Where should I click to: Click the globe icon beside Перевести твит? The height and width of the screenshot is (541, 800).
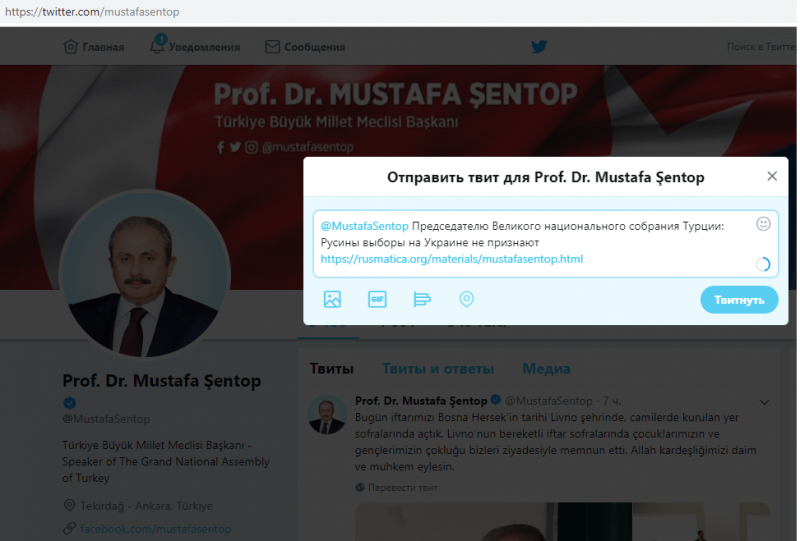(x=360, y=487)
